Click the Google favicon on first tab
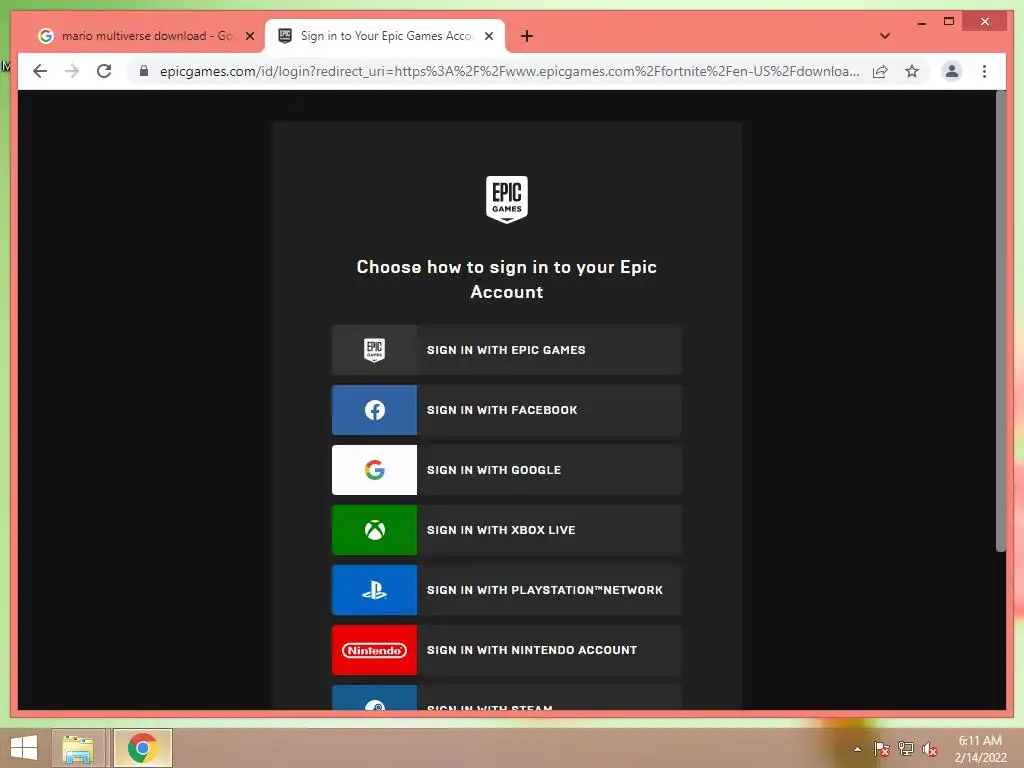The height and width of the screenshot is (768, 1024). tap(46, 36)
